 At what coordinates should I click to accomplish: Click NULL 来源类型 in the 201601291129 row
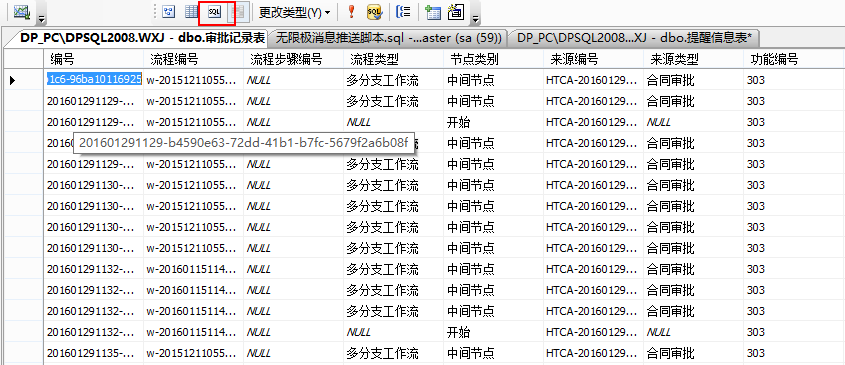point(659,122)
